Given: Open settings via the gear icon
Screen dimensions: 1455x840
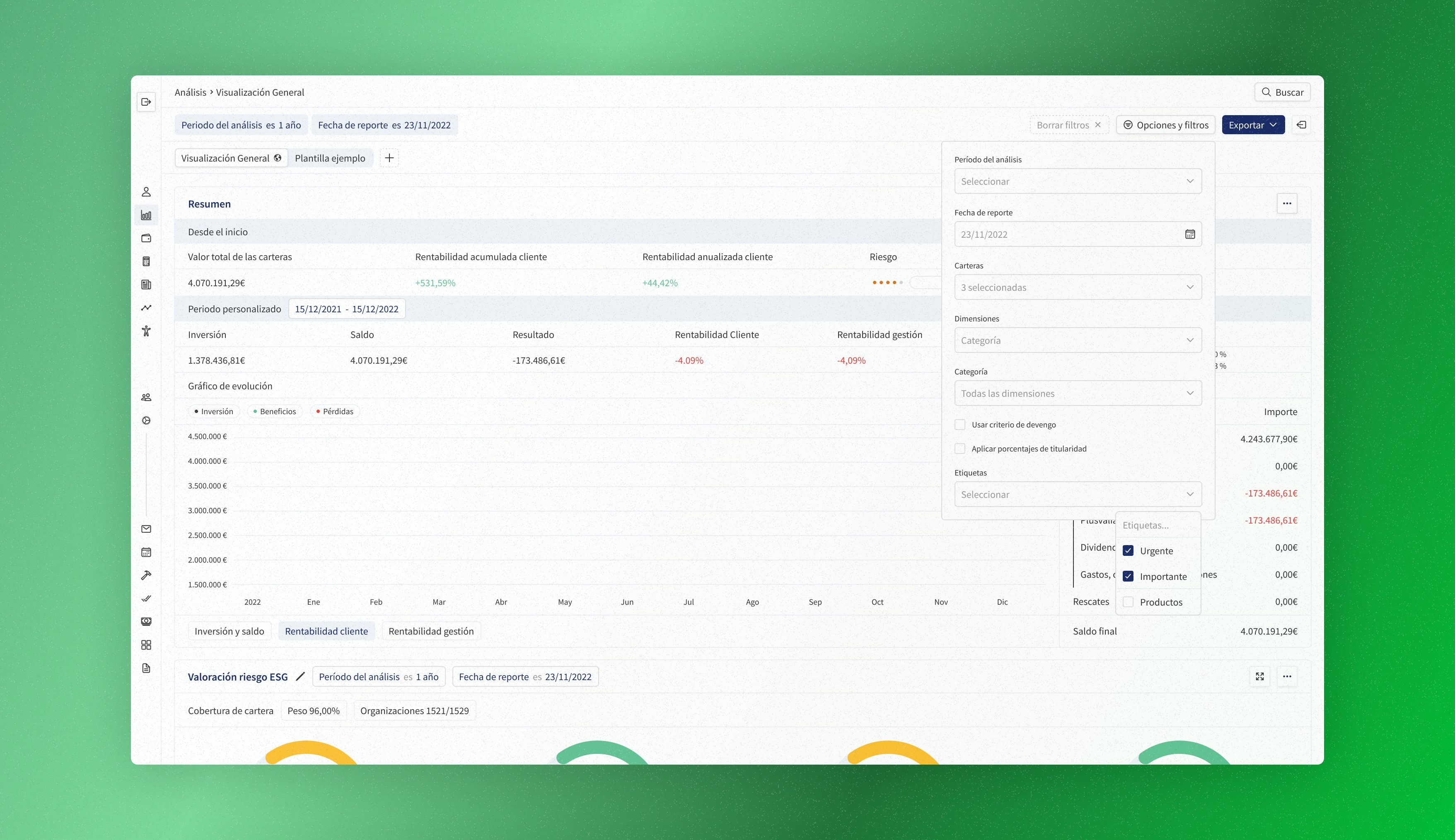Looking at the screenshot, I should [146, 420].
